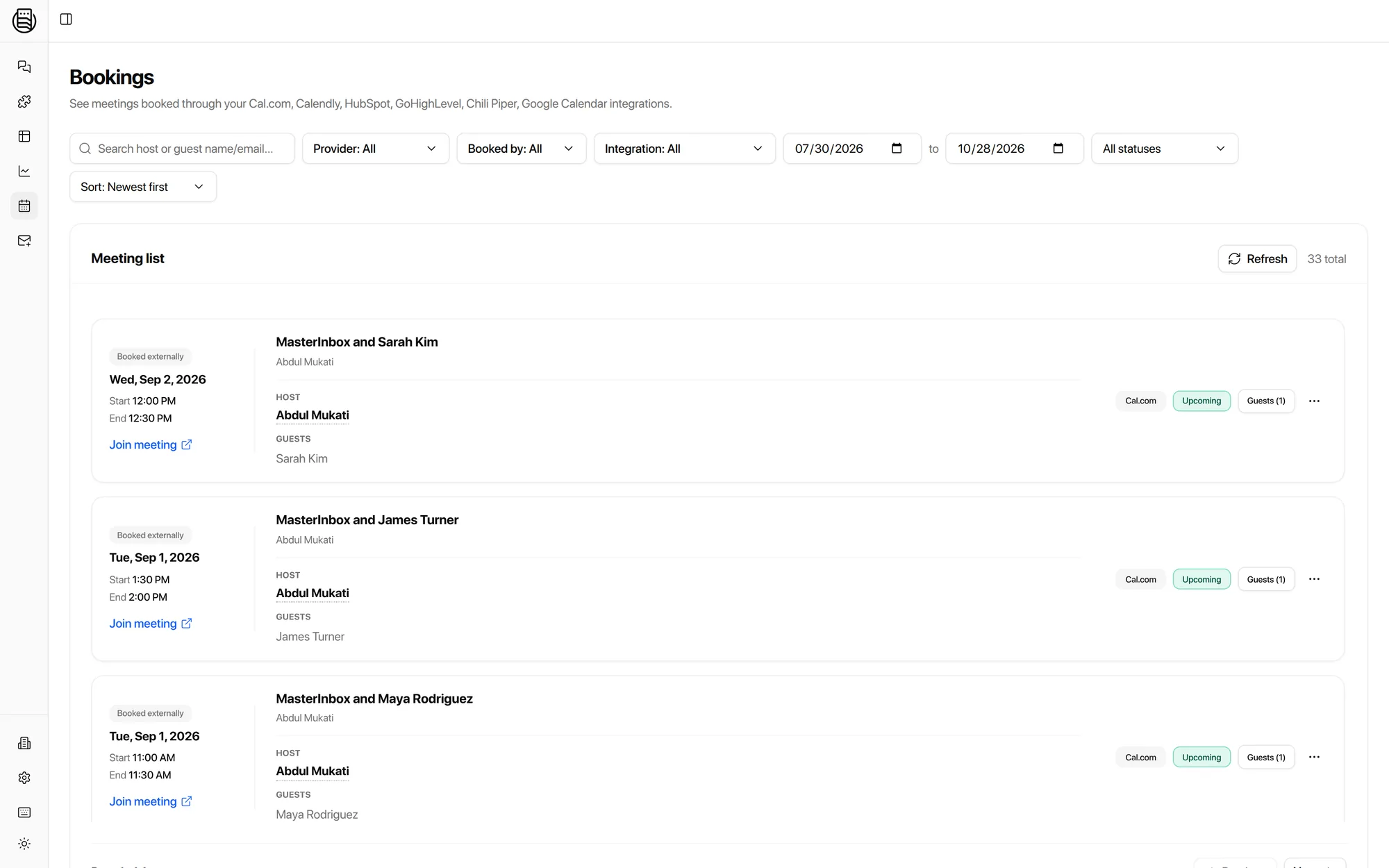Open Guests (1) for Maya Rodriguez meeting
1389x868 pixels.
[1266, 757]
